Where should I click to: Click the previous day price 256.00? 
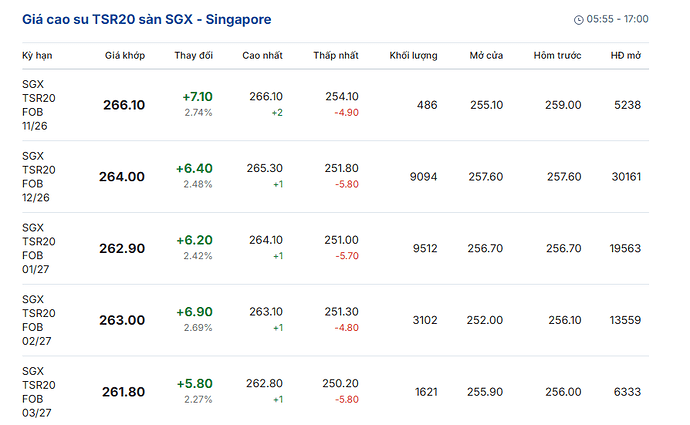(x=563, y=392)
